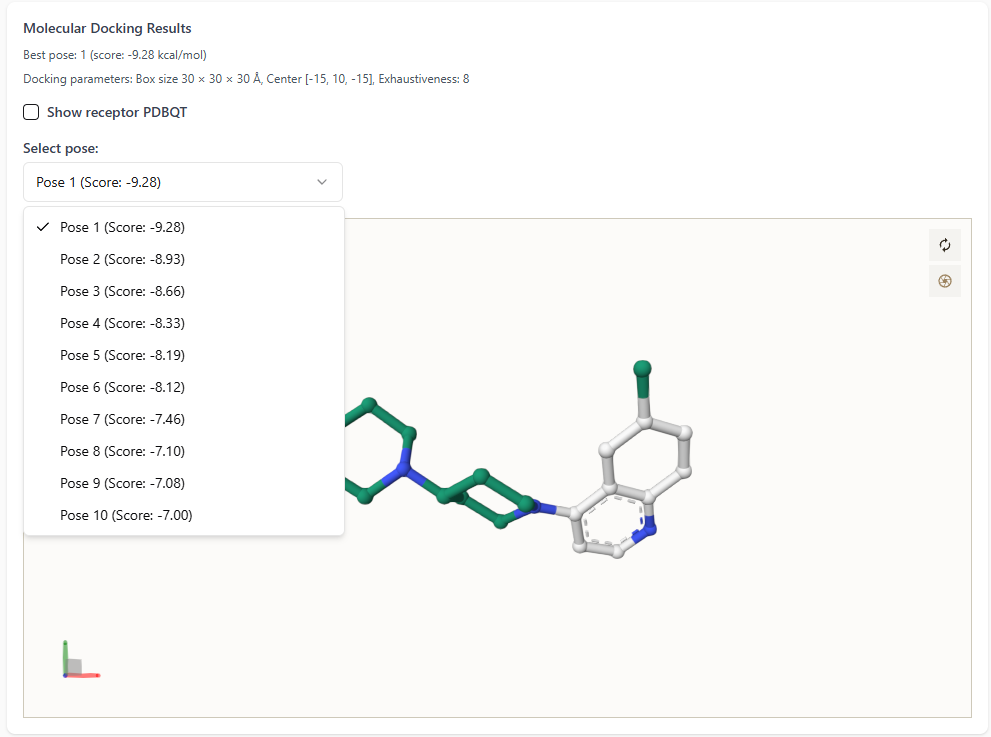Image resolution: width=991 pixels, height=737 pixels.
Task: Collapse the pose list using chevron arrow
Action: 321,182
